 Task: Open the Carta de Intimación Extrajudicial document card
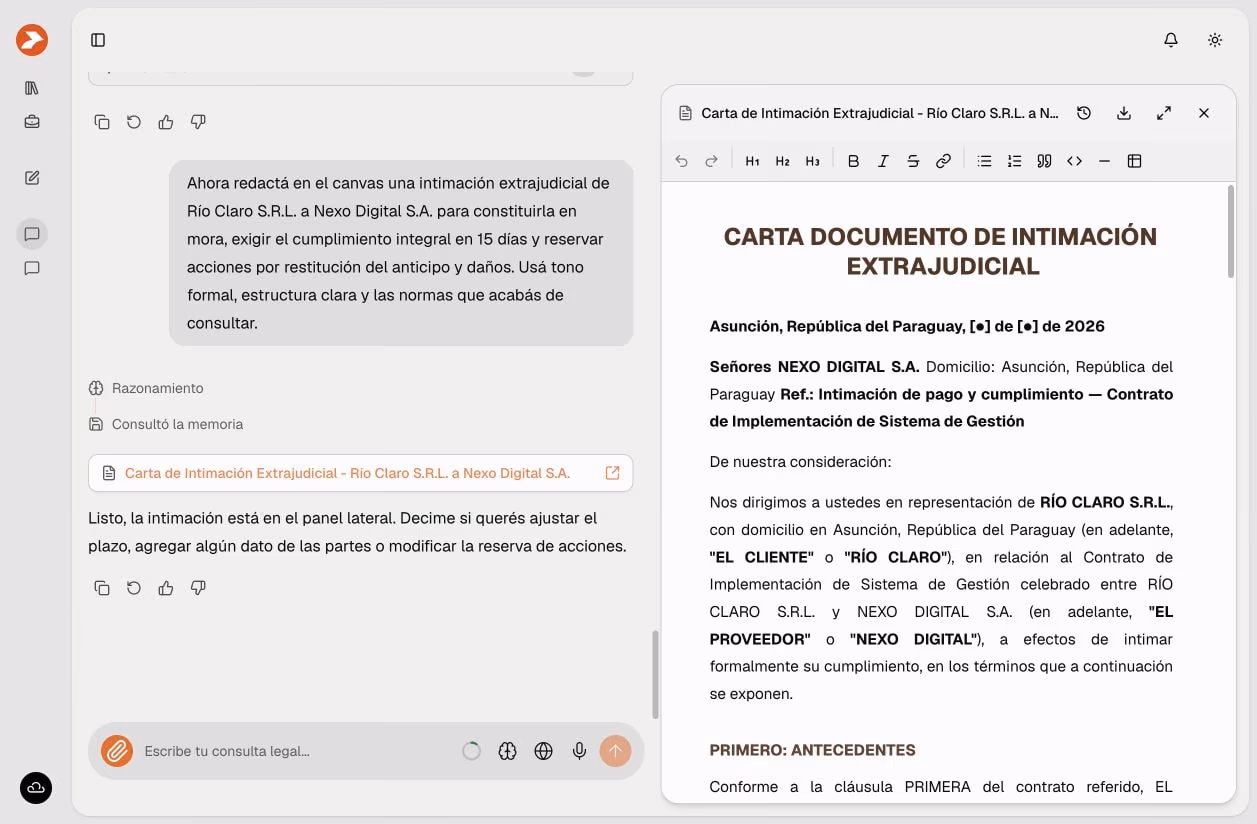(x=360, y=473)
